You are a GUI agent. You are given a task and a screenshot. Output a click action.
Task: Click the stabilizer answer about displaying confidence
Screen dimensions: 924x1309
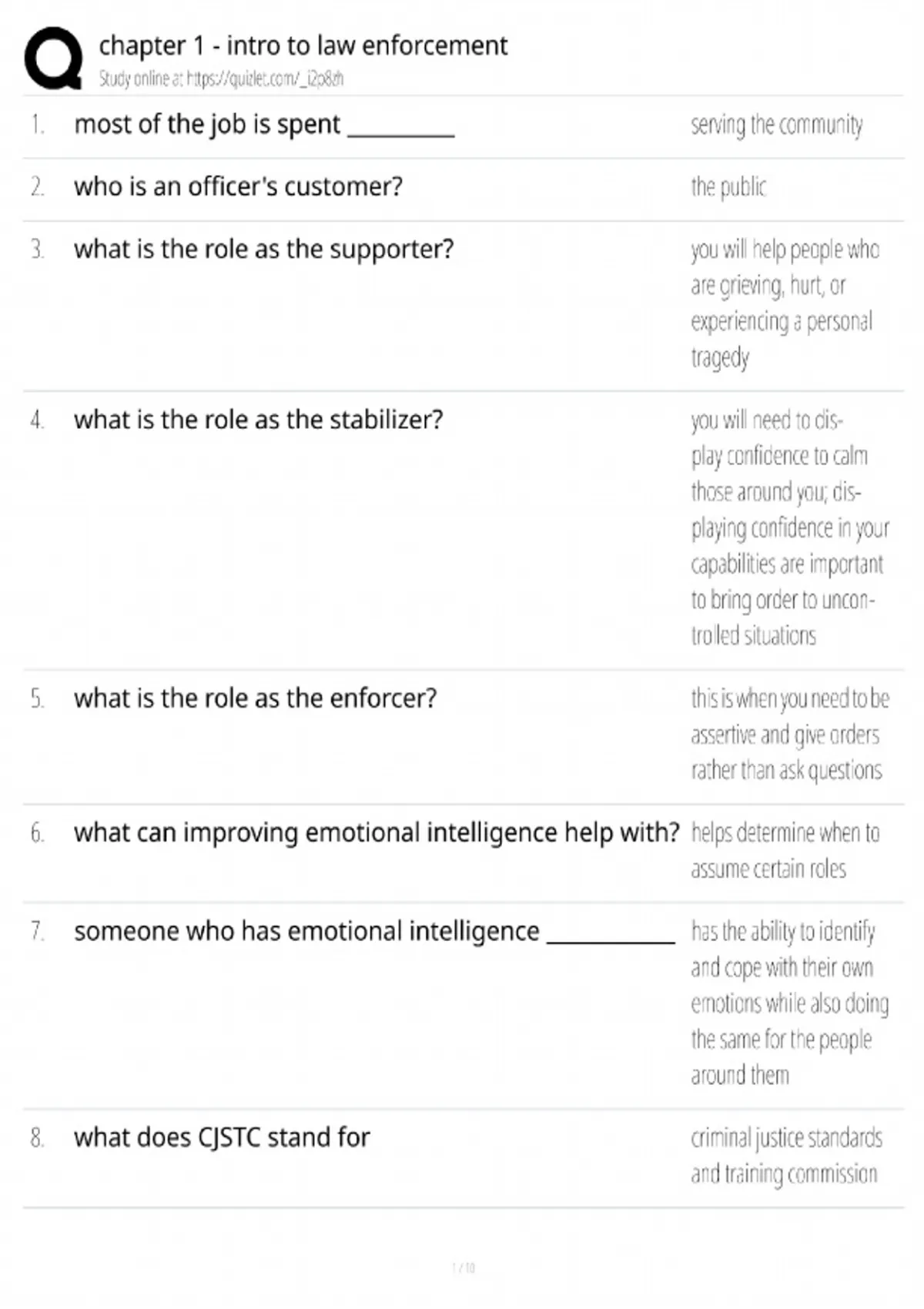pos(788,527)
